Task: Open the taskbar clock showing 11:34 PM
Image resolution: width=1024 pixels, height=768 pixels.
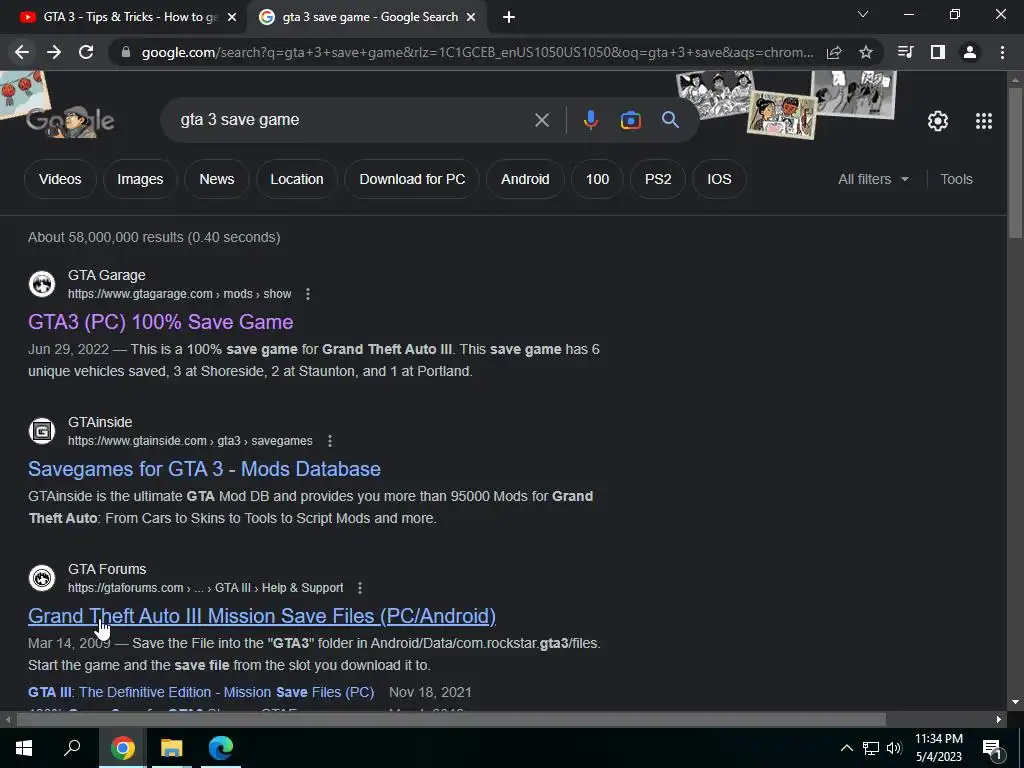Action: click(x=938, y=748)
